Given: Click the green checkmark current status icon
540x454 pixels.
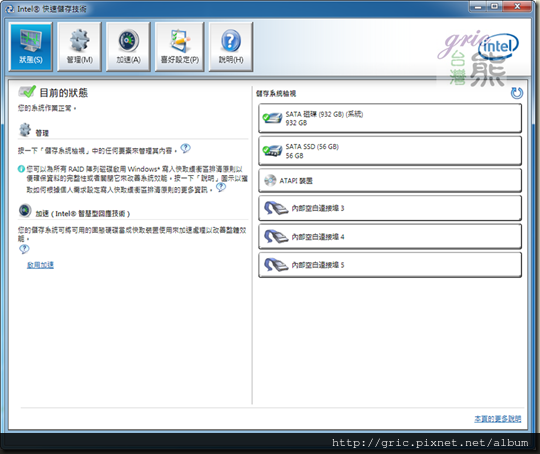Looking at the screenshot, I should click(x=27, y=91).
